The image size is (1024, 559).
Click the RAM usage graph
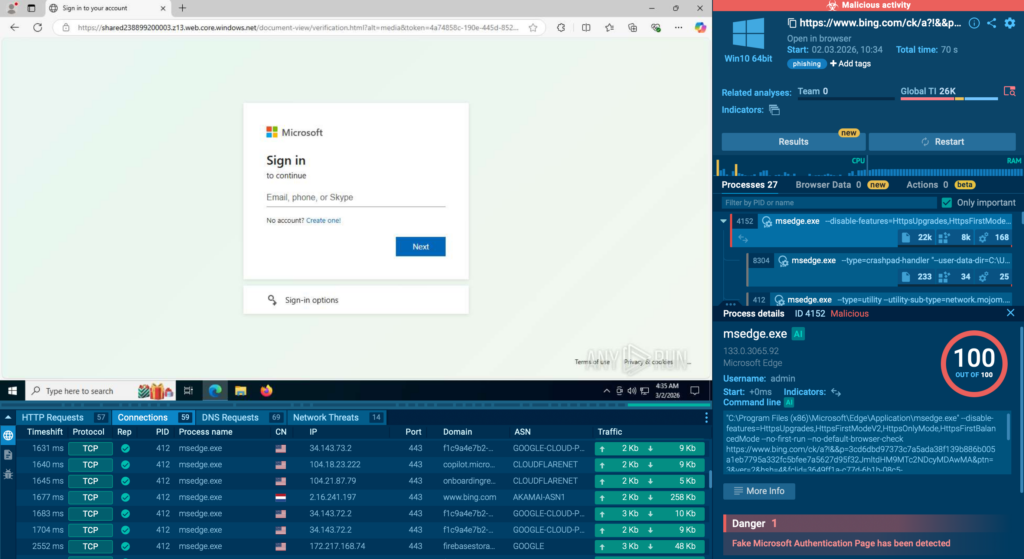[x=945, y=167]
